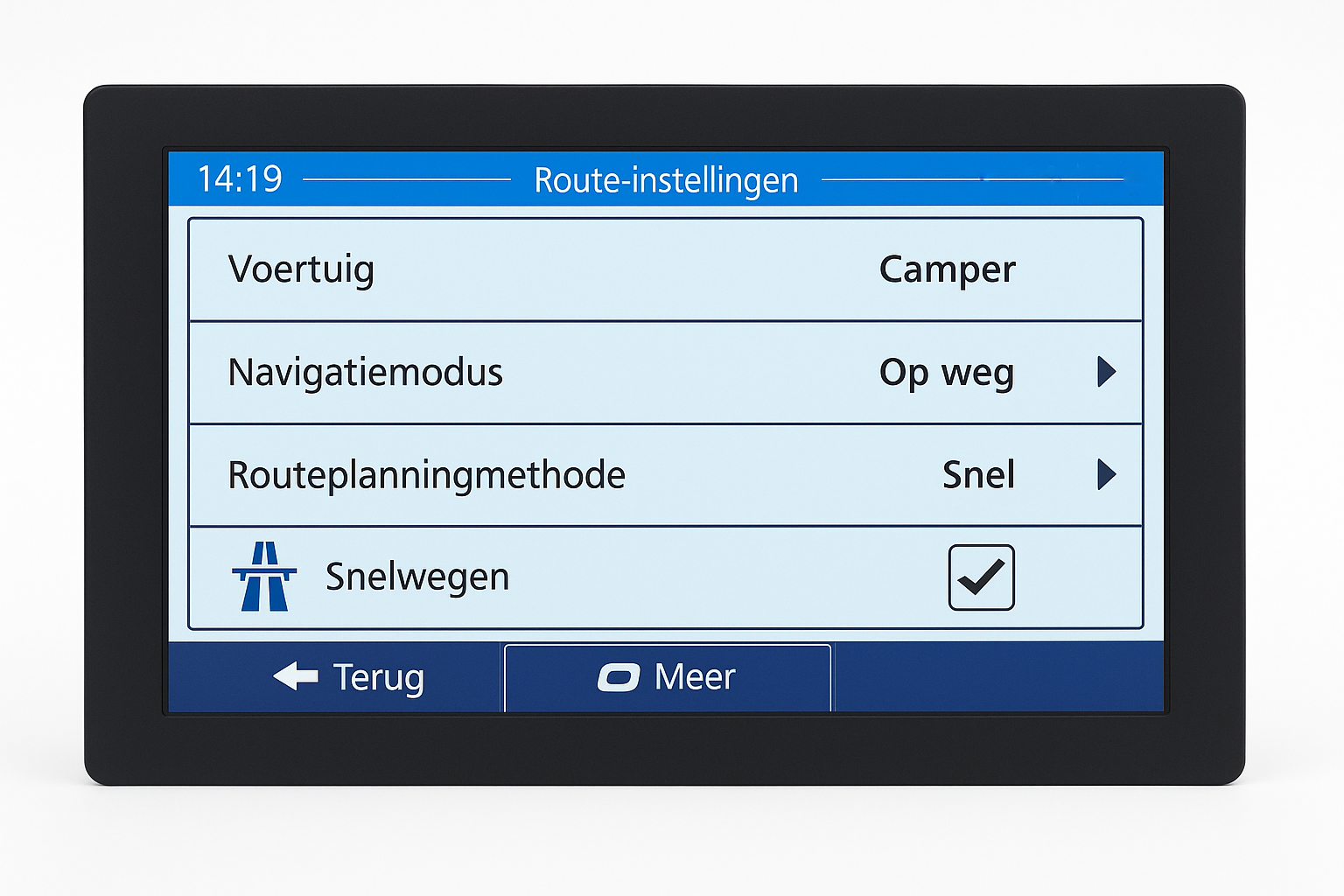Expand the Navigatiemodus arrow

point(1106,372)
